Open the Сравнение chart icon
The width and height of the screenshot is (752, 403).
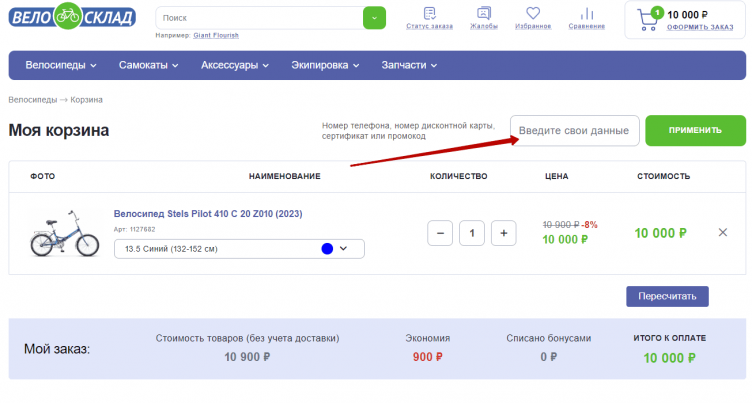586,14
